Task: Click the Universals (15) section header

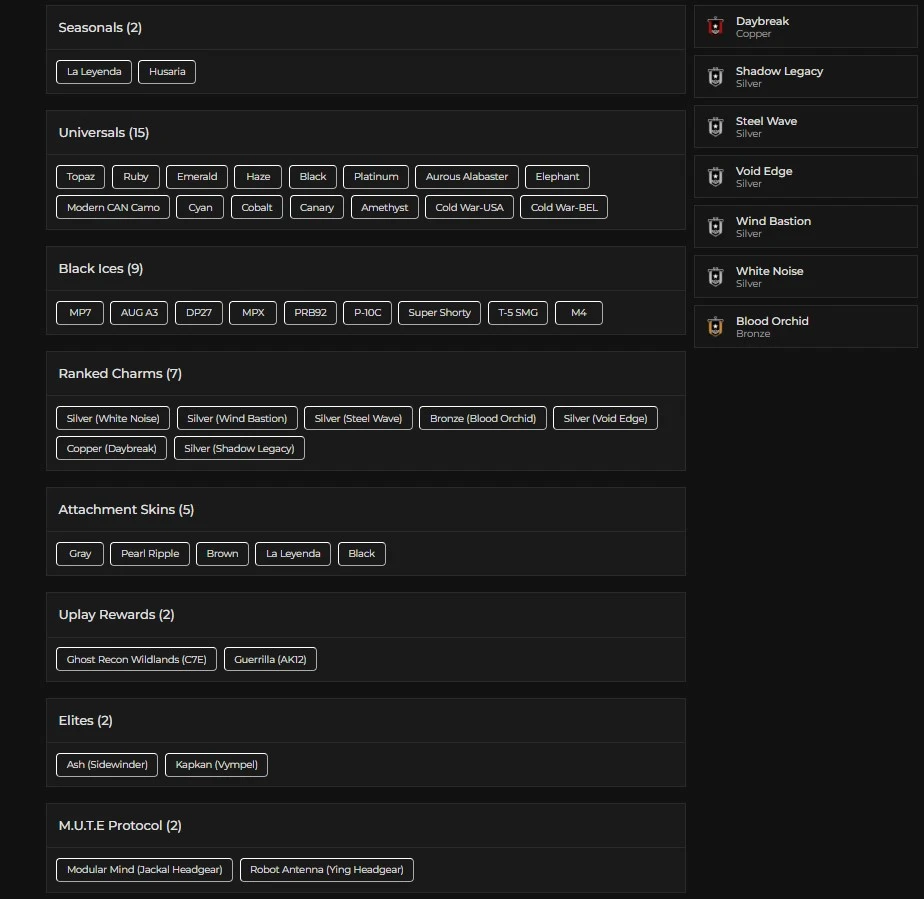Action: pyautogui.click(x=104, y=133)
